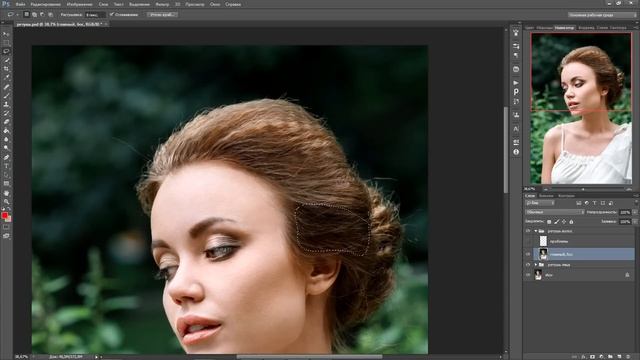This screenshot has height=360, width=640.
Task: Select the Brush tool
Action: pos(6,96)
